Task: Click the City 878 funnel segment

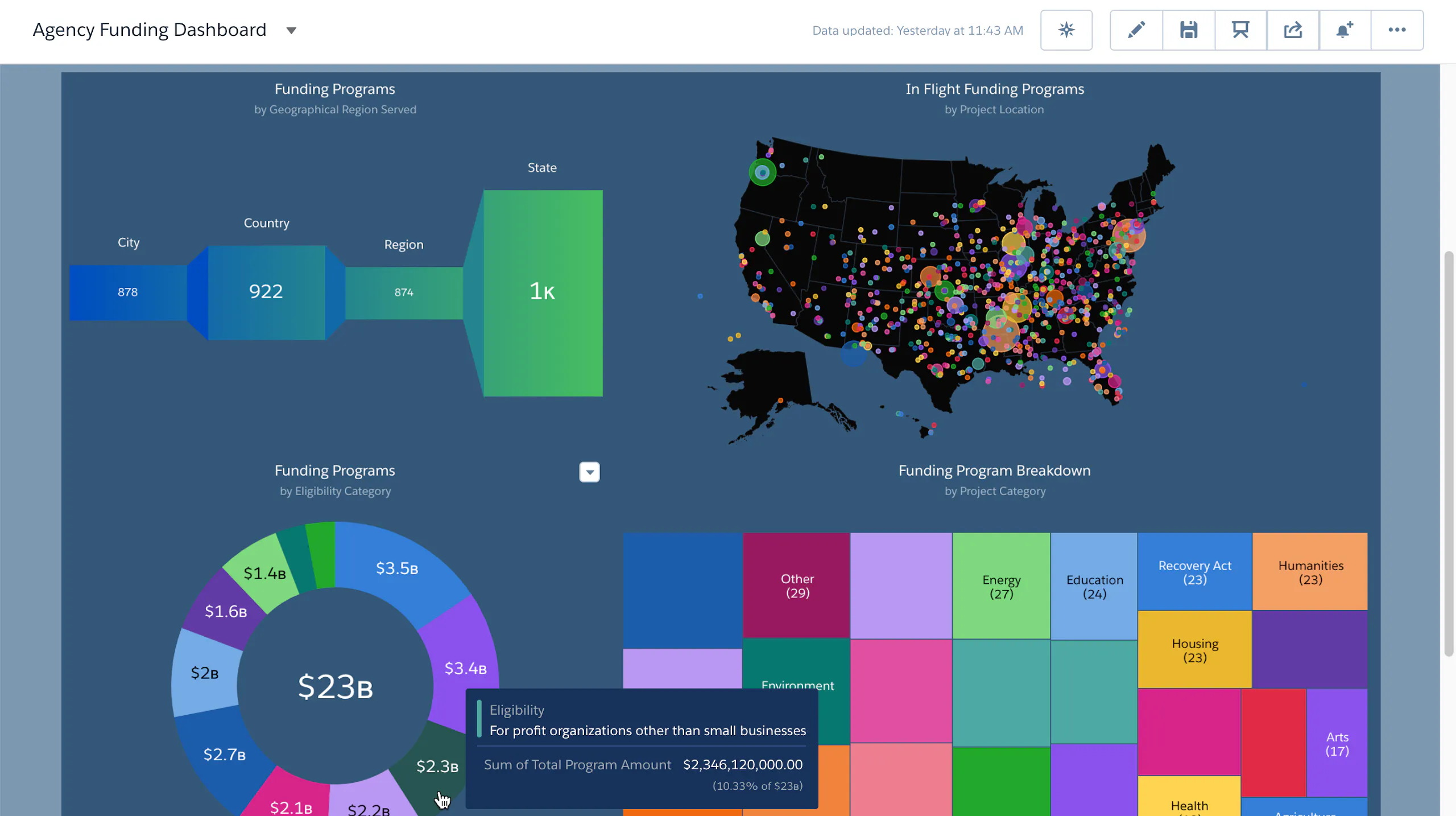Action: coord(127,292)
